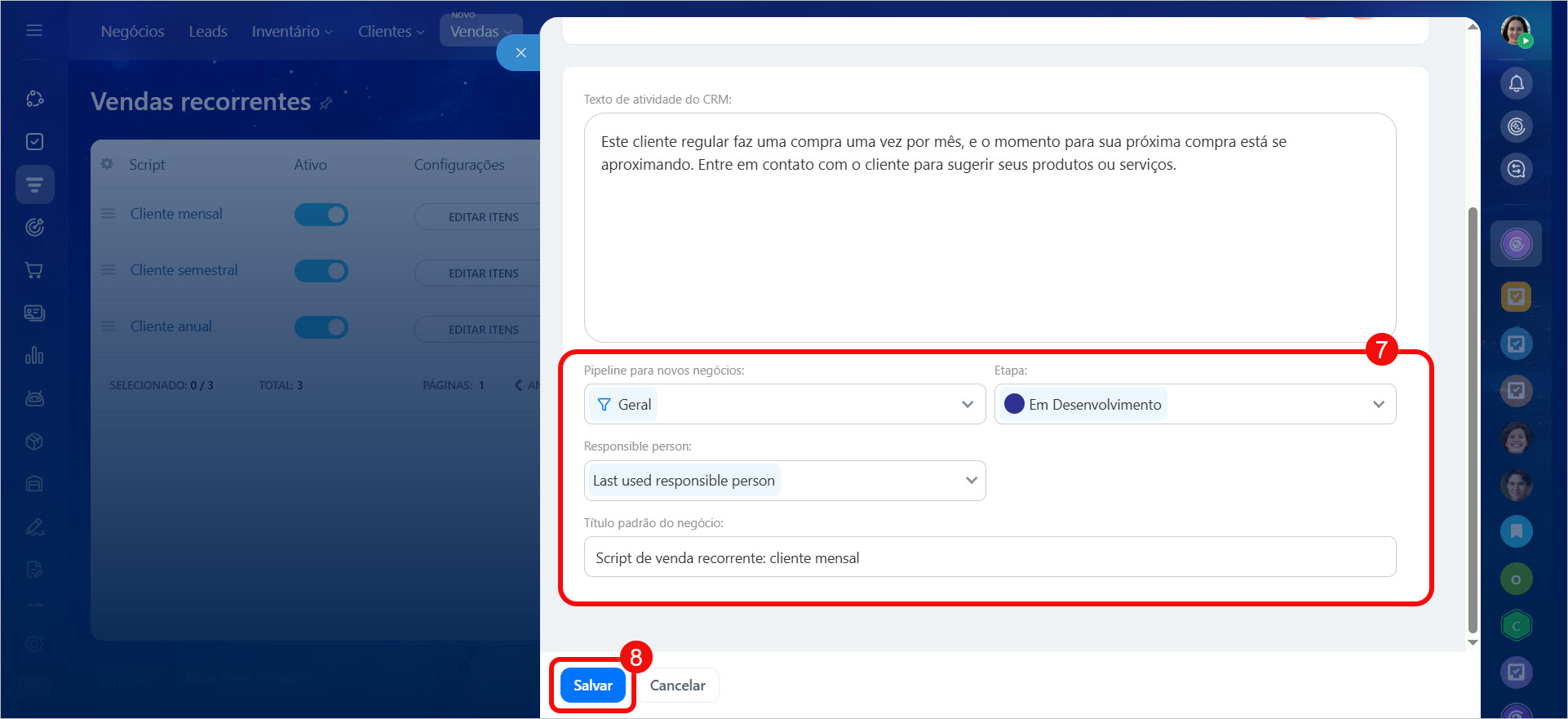Click the Salvar button
The image size is (1568, 719).
[x=592, y=686]
